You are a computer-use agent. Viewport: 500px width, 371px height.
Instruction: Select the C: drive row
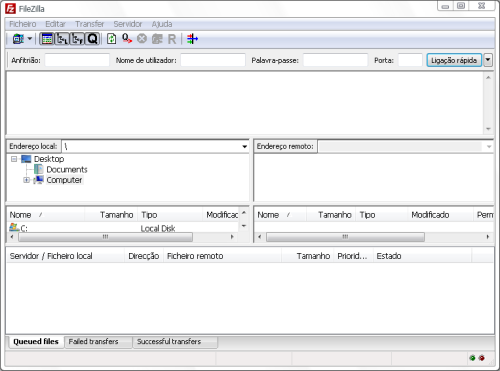pos(123,228)
